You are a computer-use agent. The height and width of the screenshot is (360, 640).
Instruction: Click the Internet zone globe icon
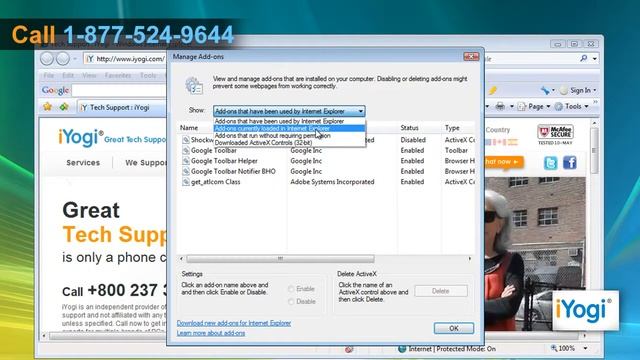coord(402,349)
